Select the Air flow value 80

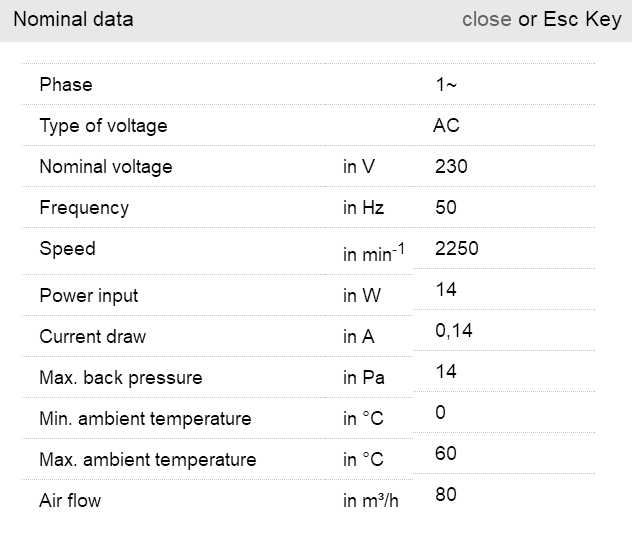pos(446,494)
